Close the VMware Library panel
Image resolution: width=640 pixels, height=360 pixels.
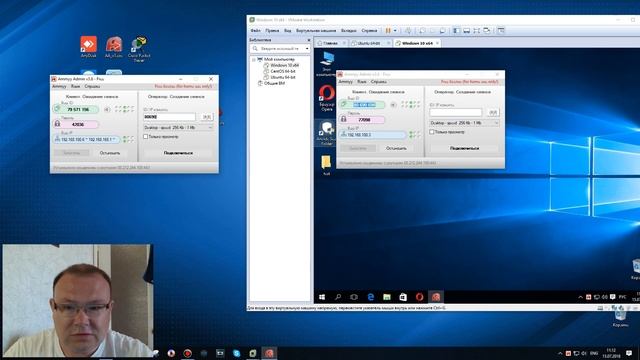click(309, 40)
